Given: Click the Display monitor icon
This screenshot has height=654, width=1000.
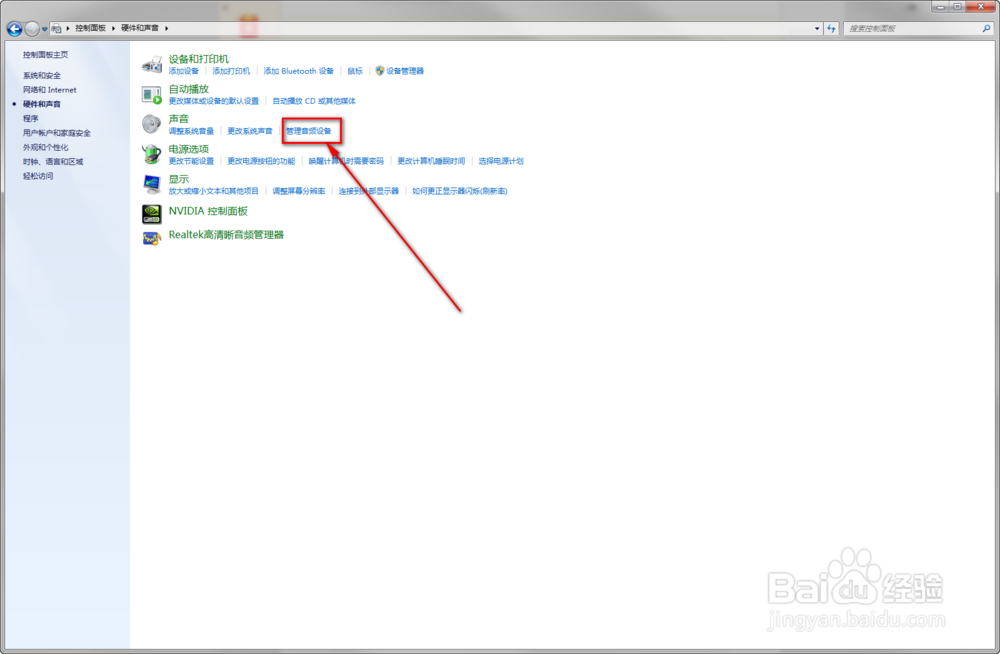Looking at the screenshot, I should (x=152, y=184).
